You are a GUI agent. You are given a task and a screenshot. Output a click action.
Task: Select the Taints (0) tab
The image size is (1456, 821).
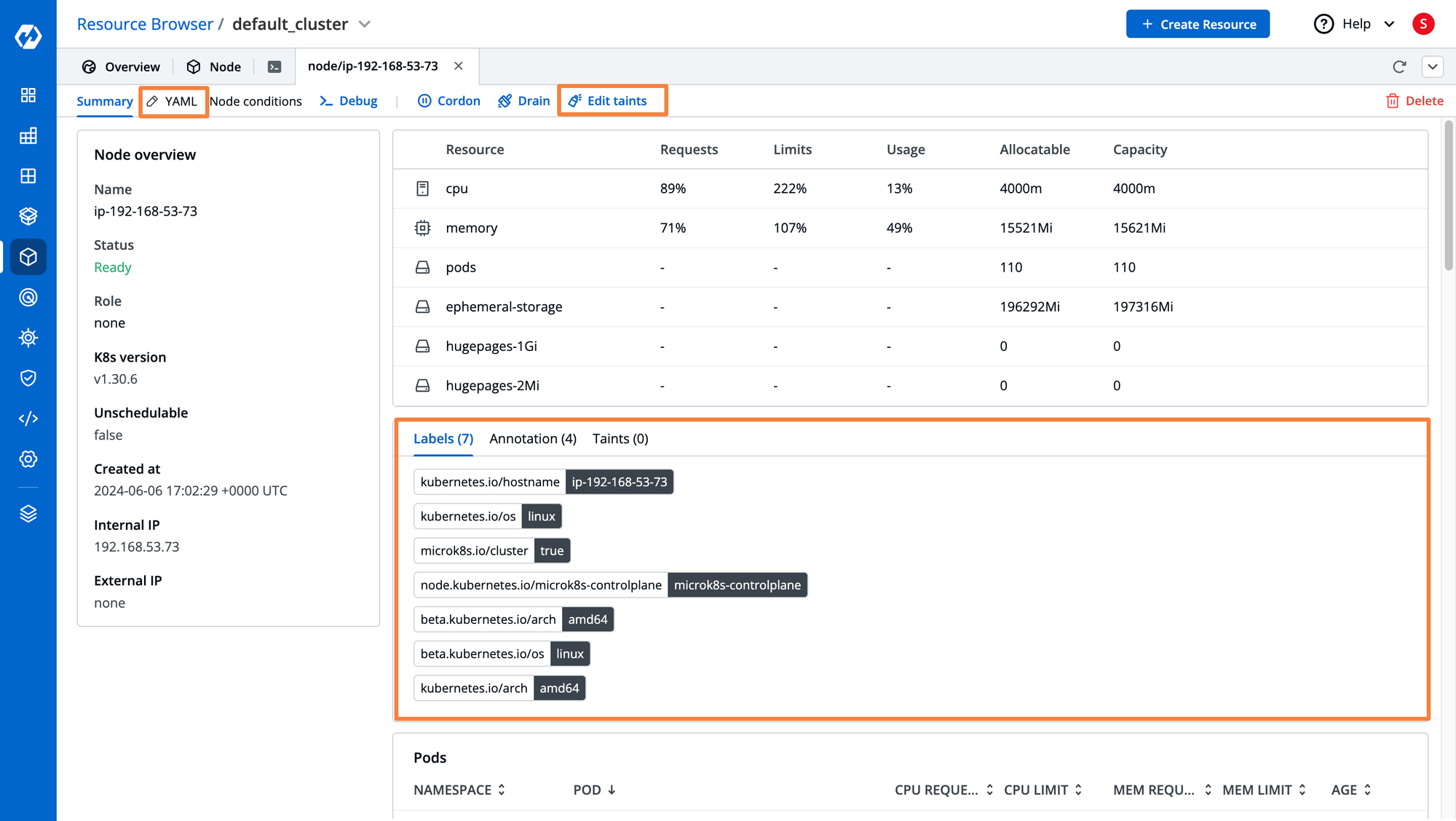[x=620, y=438]
